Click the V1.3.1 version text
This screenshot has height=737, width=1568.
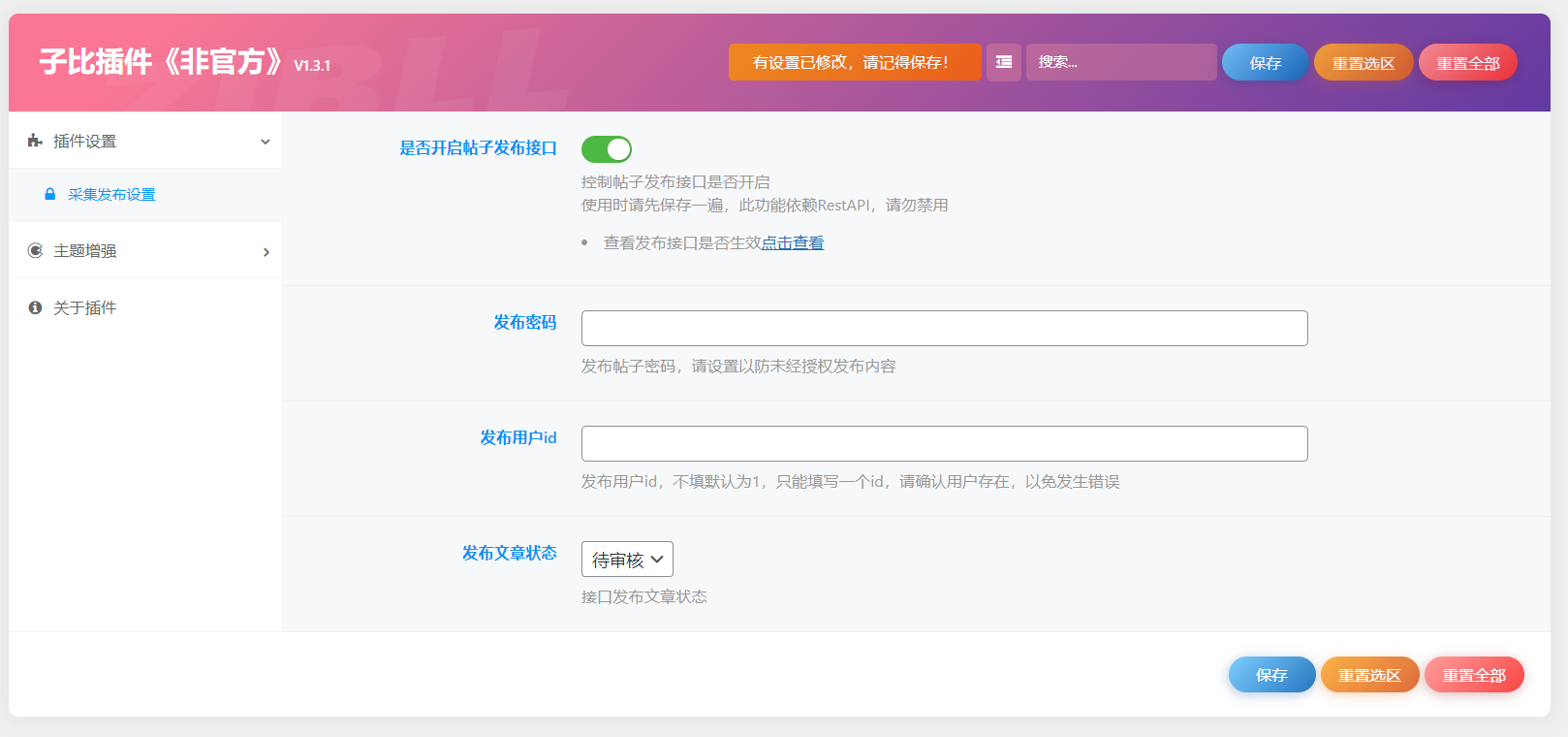coord(312,66)
